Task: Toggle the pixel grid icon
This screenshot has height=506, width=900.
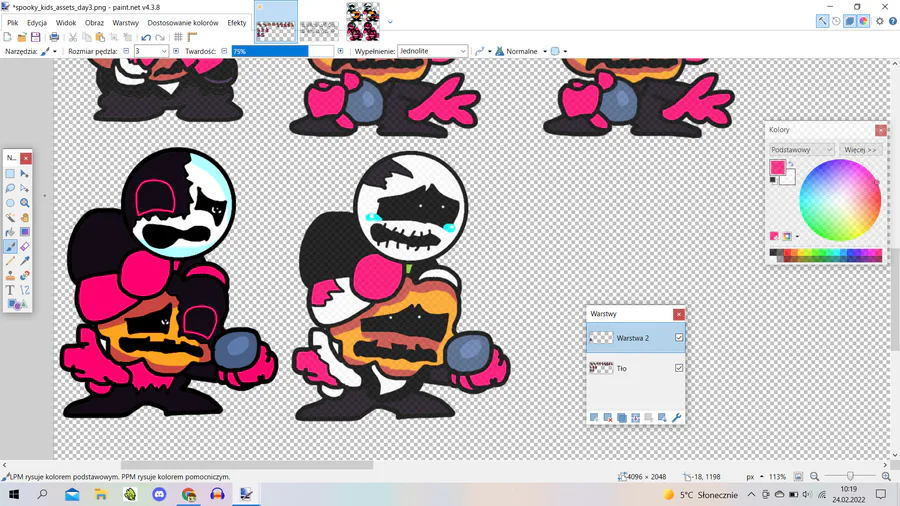Action: click(178, 37)
